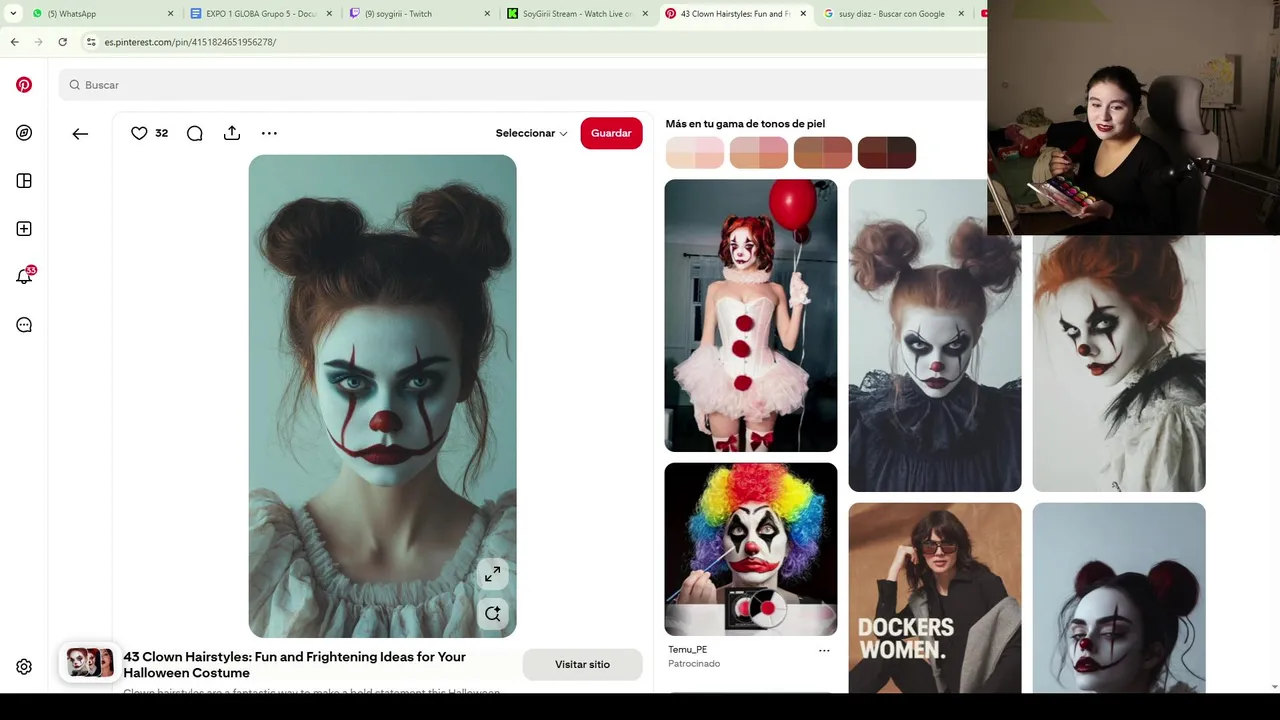This screenshot has width=1280, height=720.
Task: Open the red balloon clown costume pin
Action: pyautogui.click(x=751, y=315)
